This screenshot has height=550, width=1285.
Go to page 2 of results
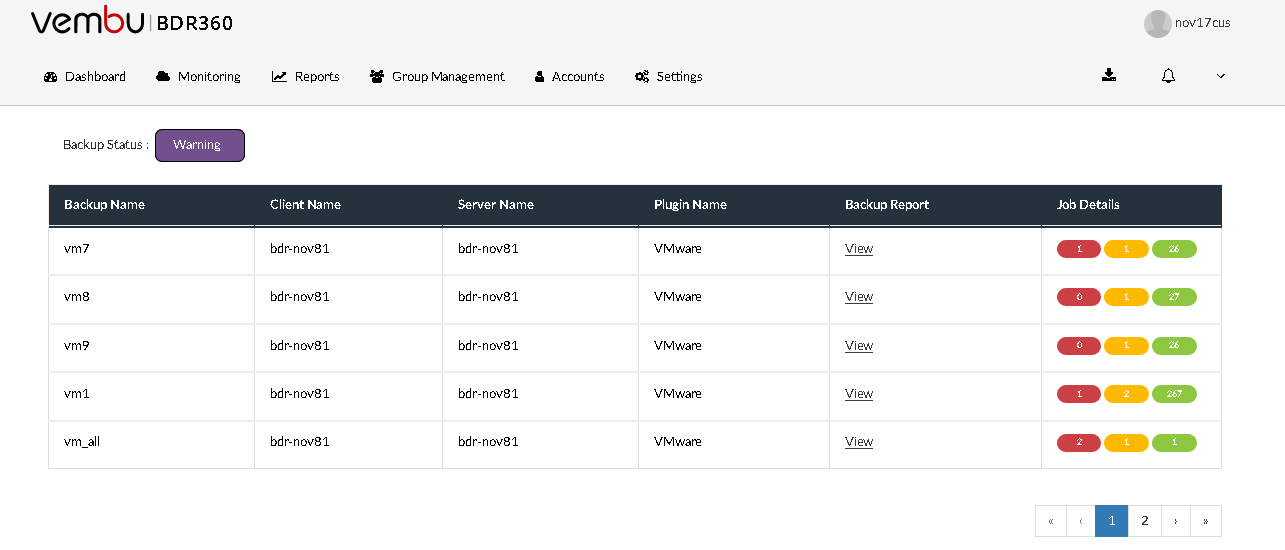click(x=1144, y=521)
